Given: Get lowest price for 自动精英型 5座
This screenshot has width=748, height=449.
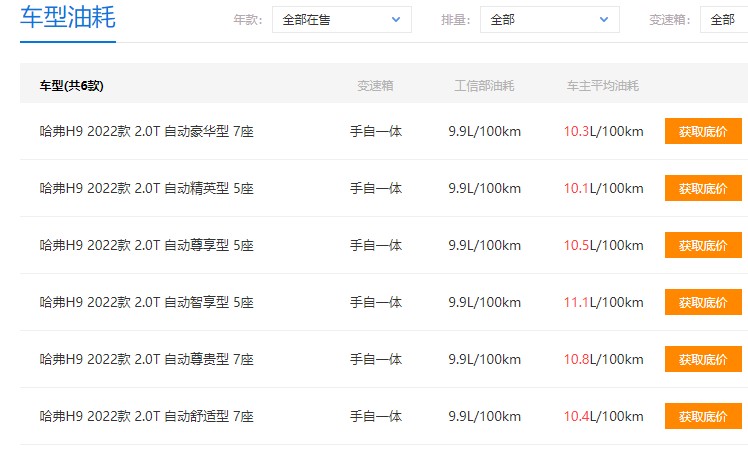Looking at the screenshot, I should coord(703,188).
